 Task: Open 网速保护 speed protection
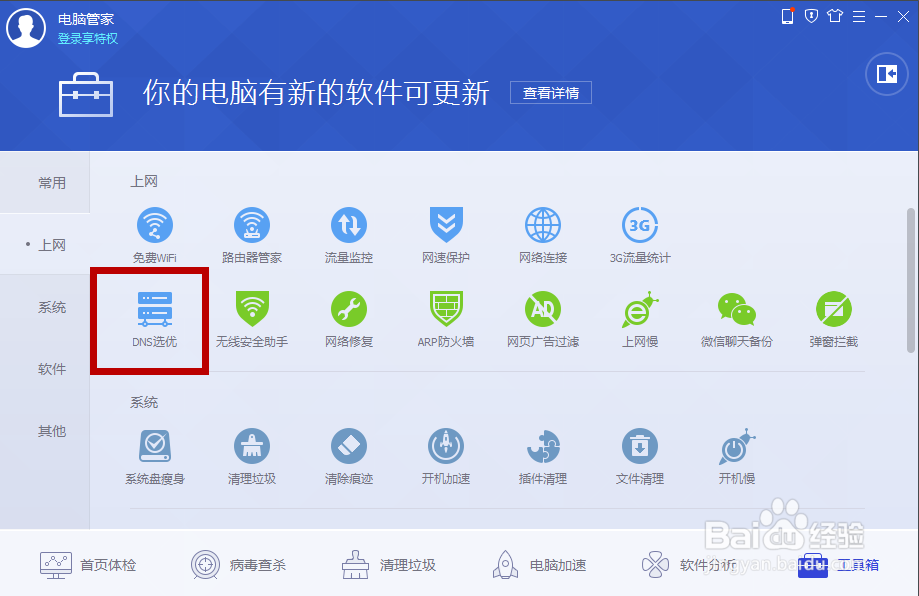446,234
